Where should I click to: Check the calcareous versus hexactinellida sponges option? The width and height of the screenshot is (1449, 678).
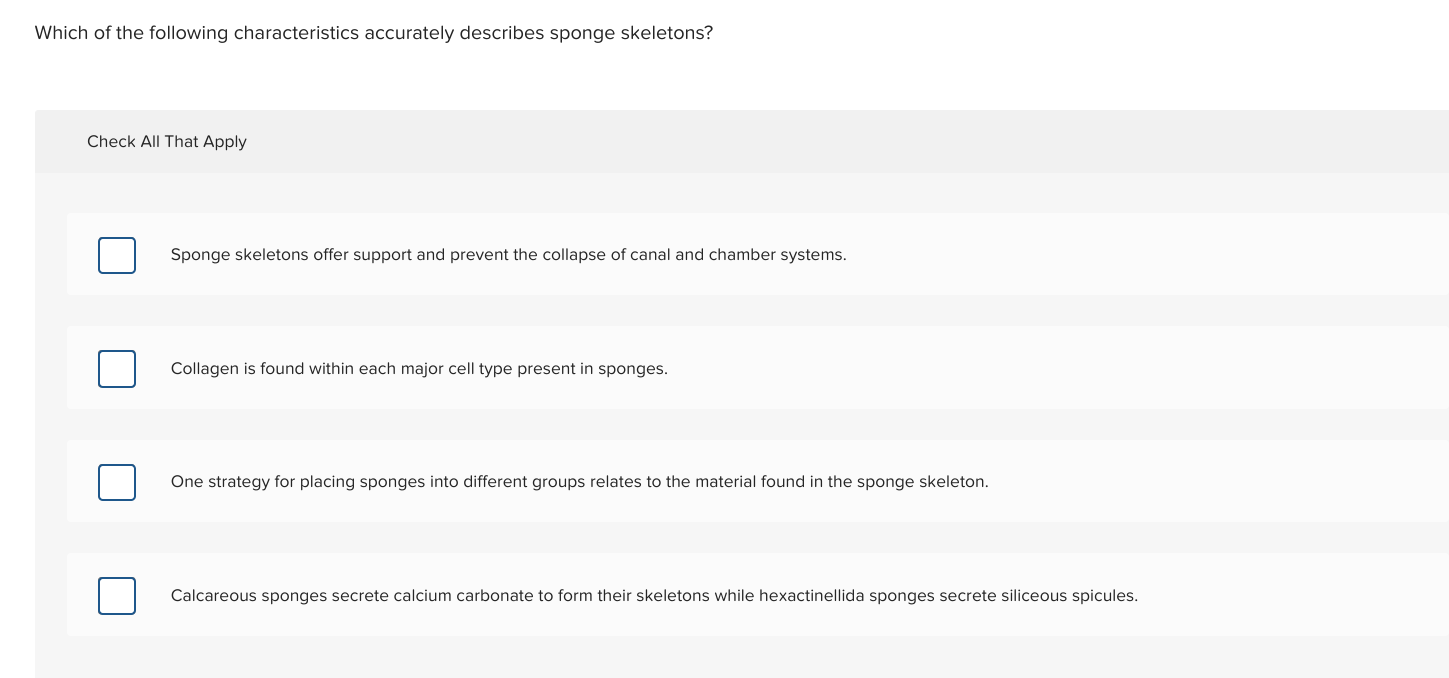coord(117,596)
